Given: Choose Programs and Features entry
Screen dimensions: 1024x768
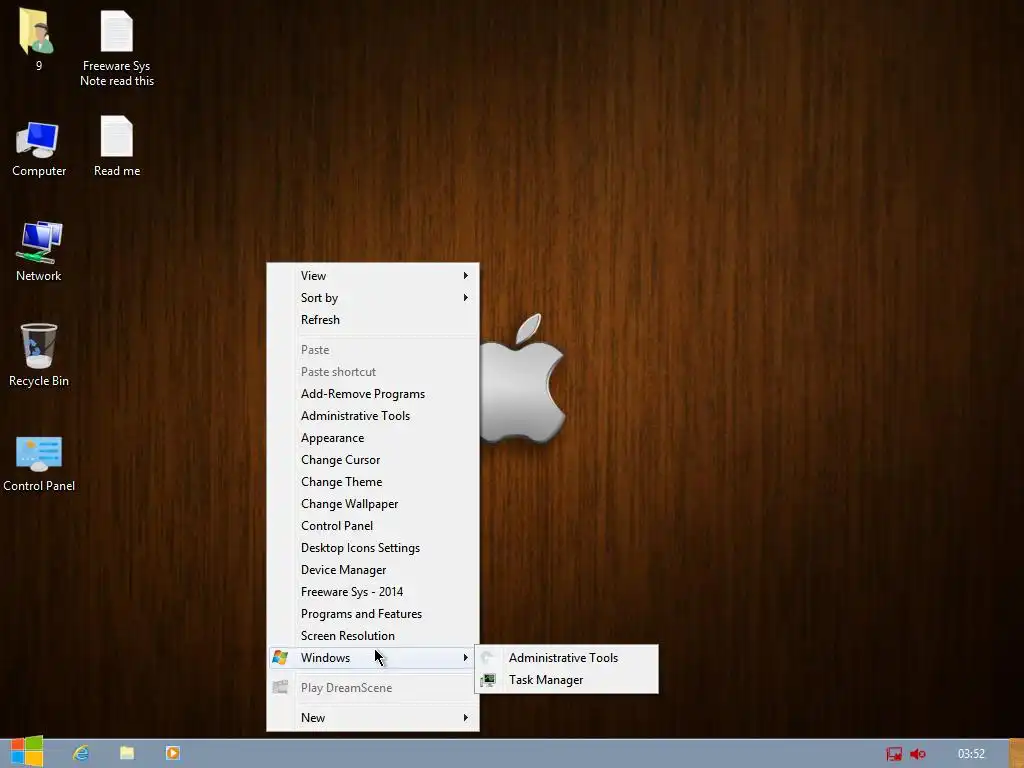Looking at the screenshot, I should click(x=373, y=614).
